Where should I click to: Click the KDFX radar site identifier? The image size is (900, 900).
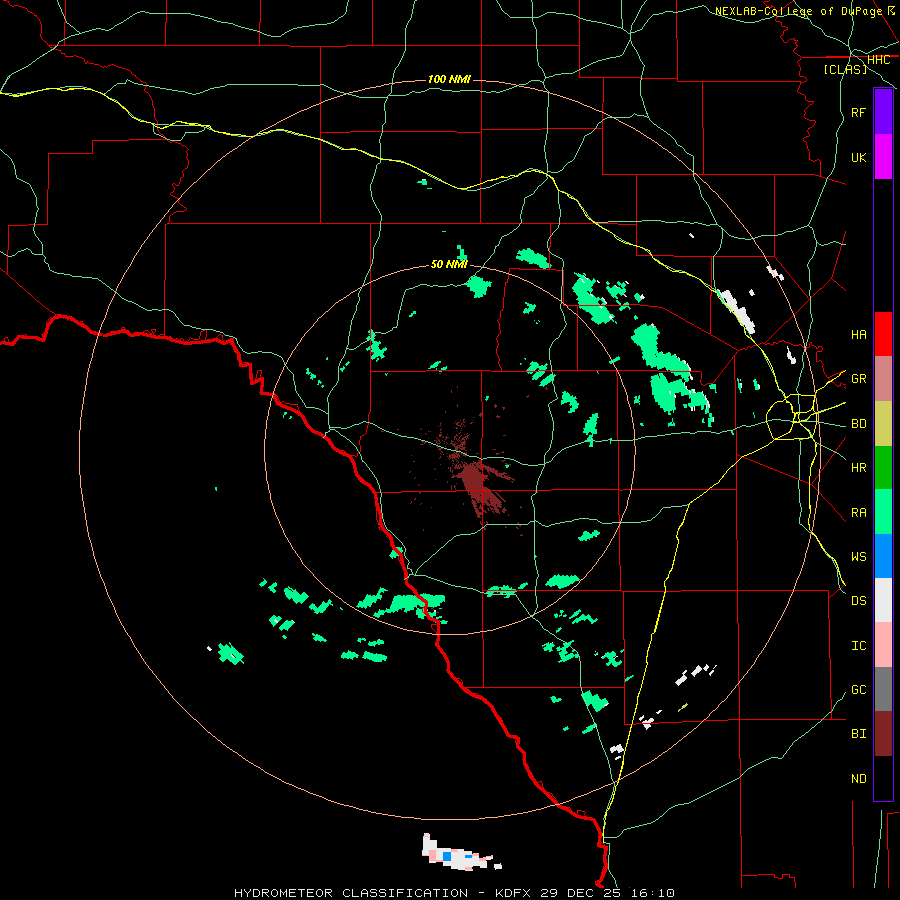pyautogui.click(x=514, y=893)
